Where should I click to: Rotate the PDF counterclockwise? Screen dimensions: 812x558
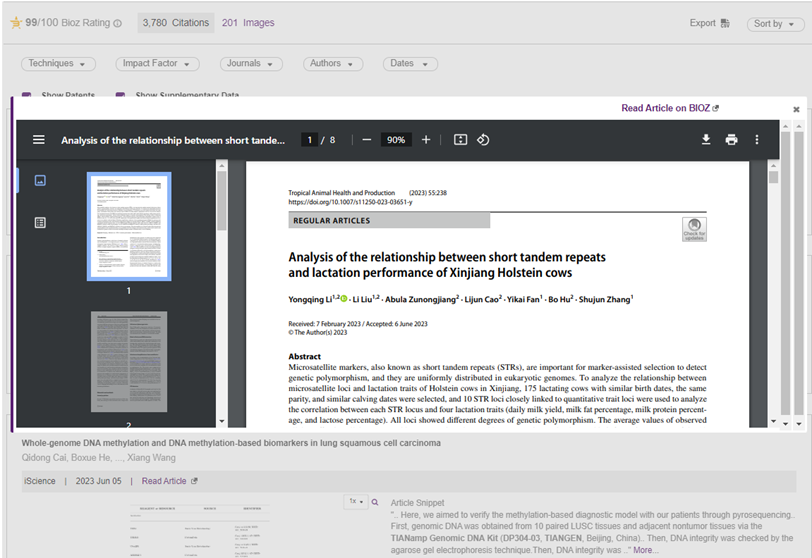[x=483, y=140]
